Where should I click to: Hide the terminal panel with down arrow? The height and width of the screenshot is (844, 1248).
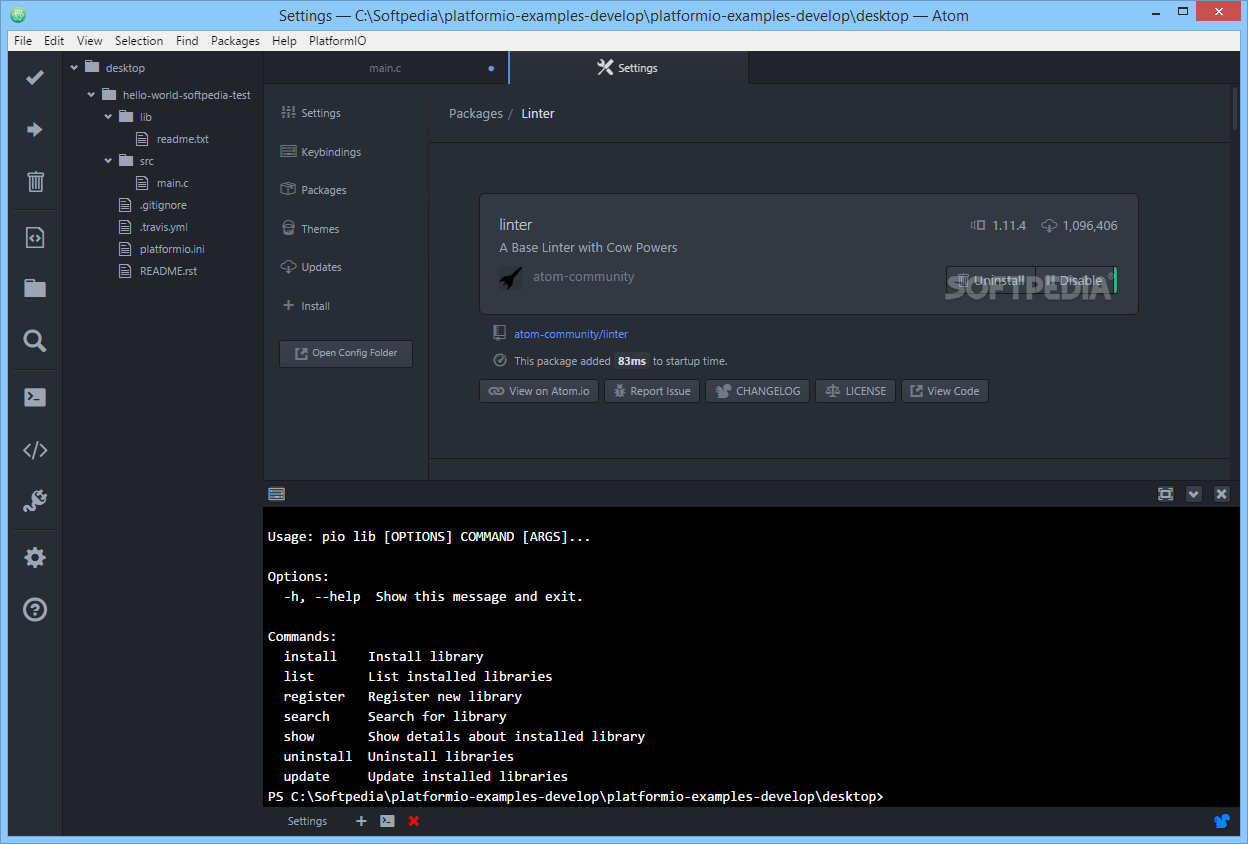(1193, 494)
